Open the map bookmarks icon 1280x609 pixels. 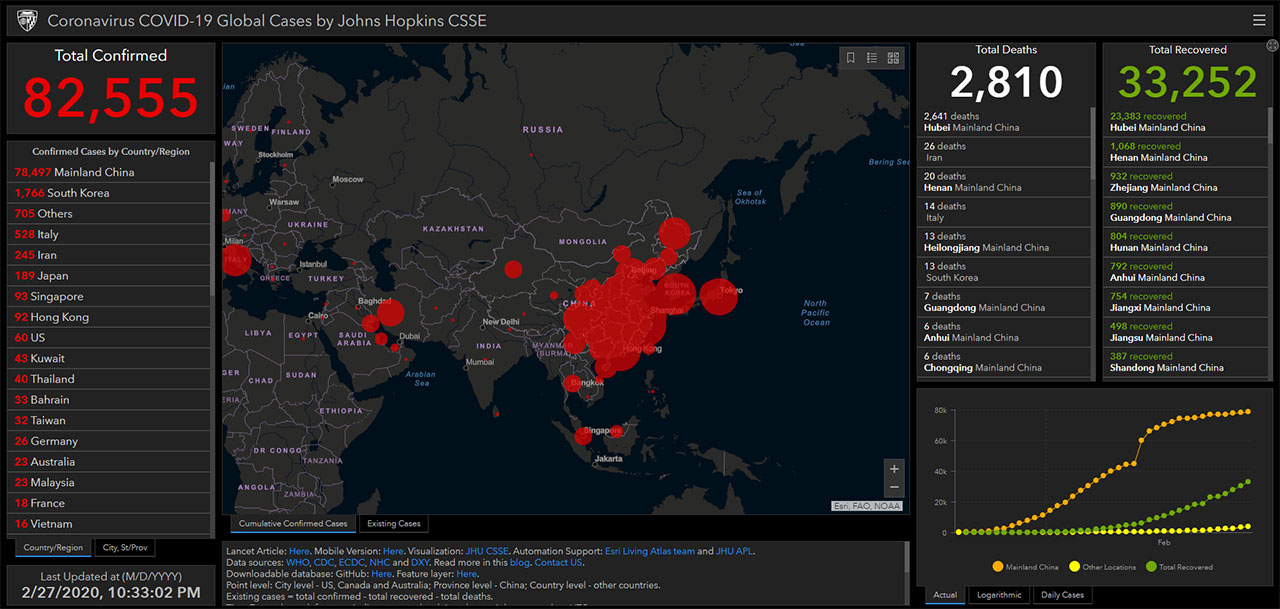coord(851,58)
